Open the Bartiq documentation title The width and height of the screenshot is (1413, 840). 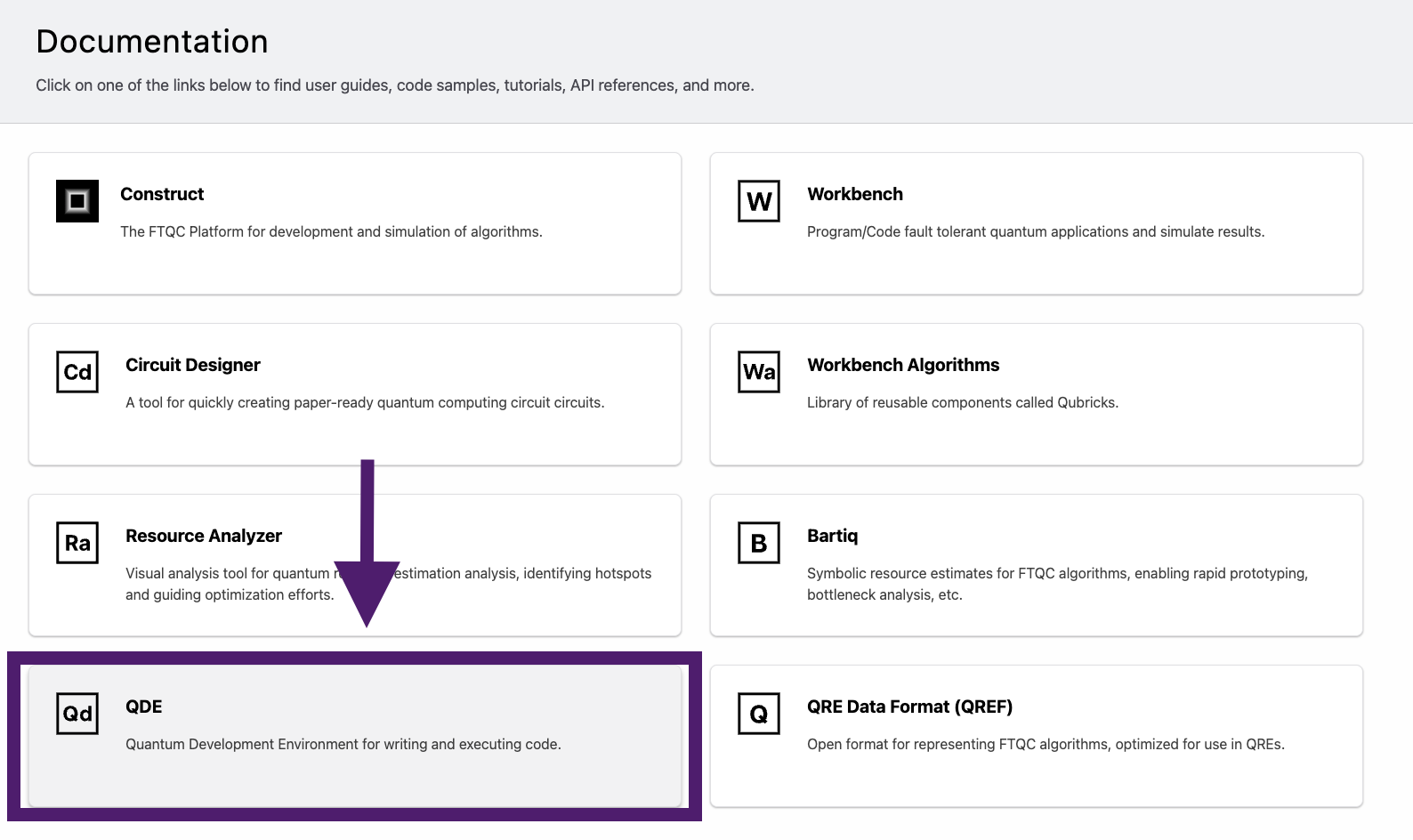[x=833, y=536]
